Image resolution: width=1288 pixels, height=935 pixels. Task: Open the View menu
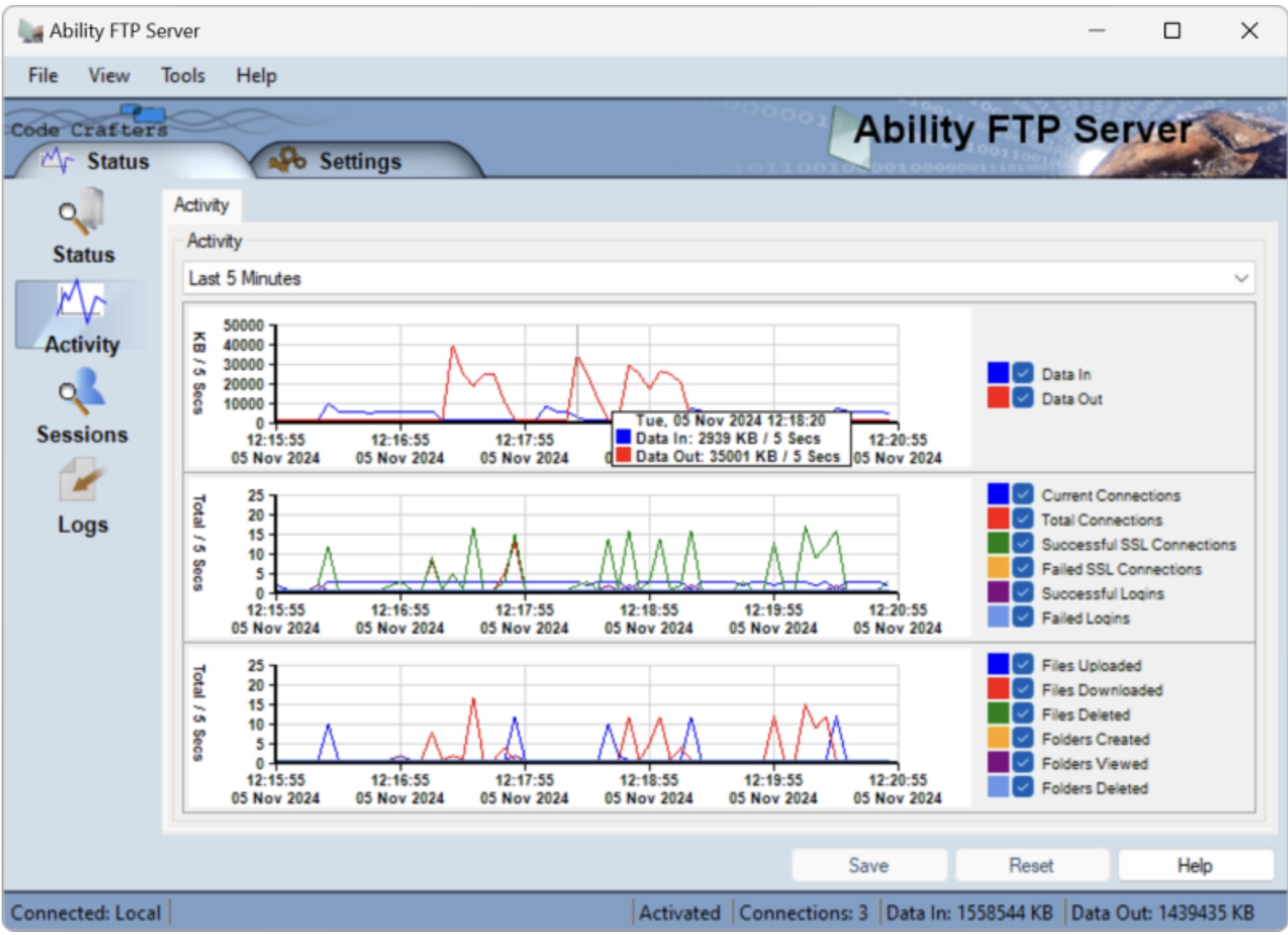click(109, 76)
